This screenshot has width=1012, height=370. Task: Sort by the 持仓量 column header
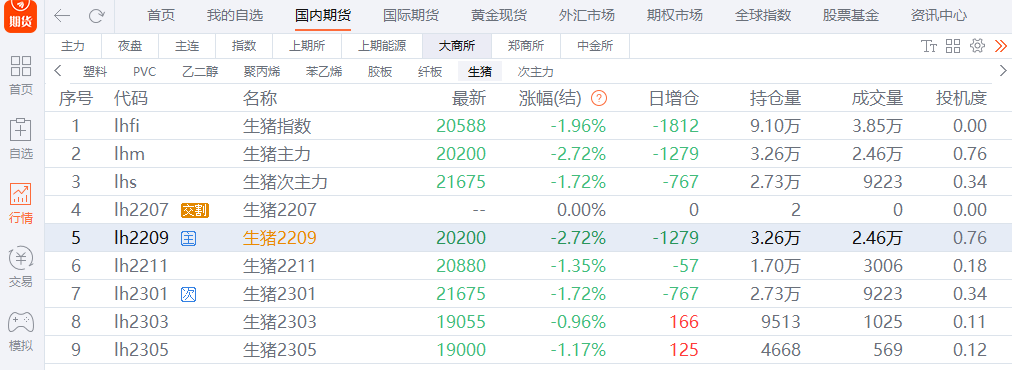tap(775, 98)
